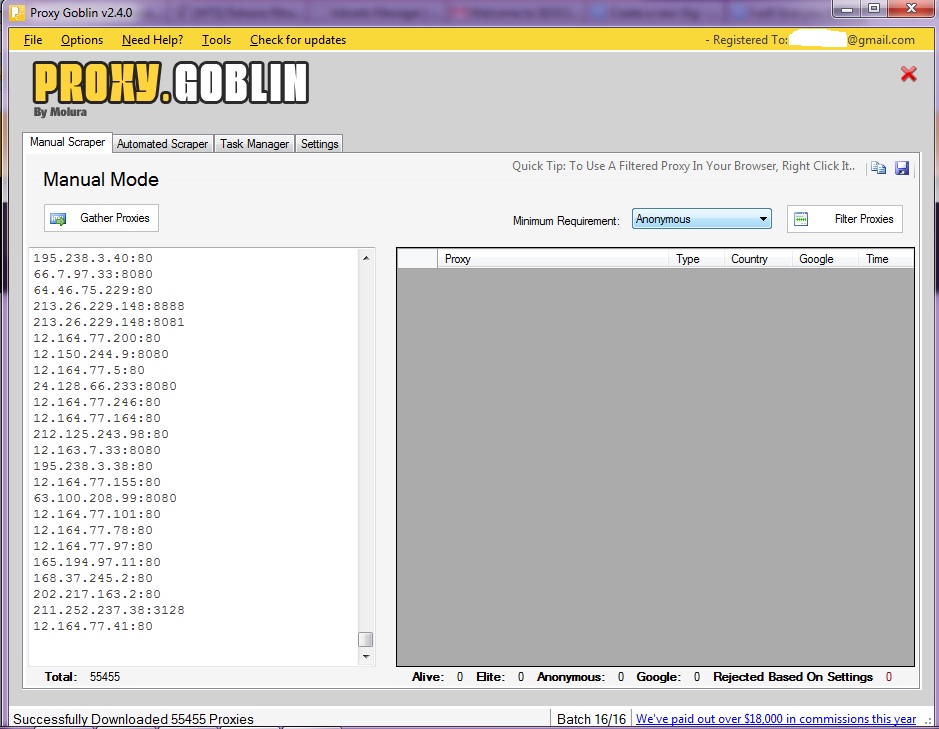Click proxy entry 213.26.229.148:8081
Screen dimensions: 939x729
click(x=109, y=322)
